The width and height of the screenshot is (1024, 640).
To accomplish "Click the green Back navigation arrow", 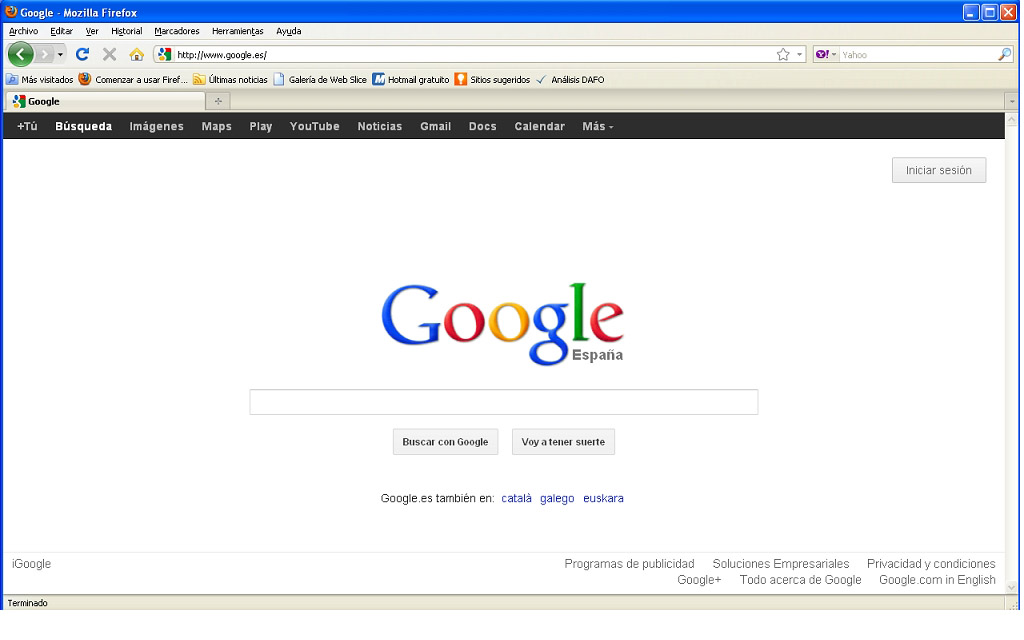I will [x=20, y=54].
